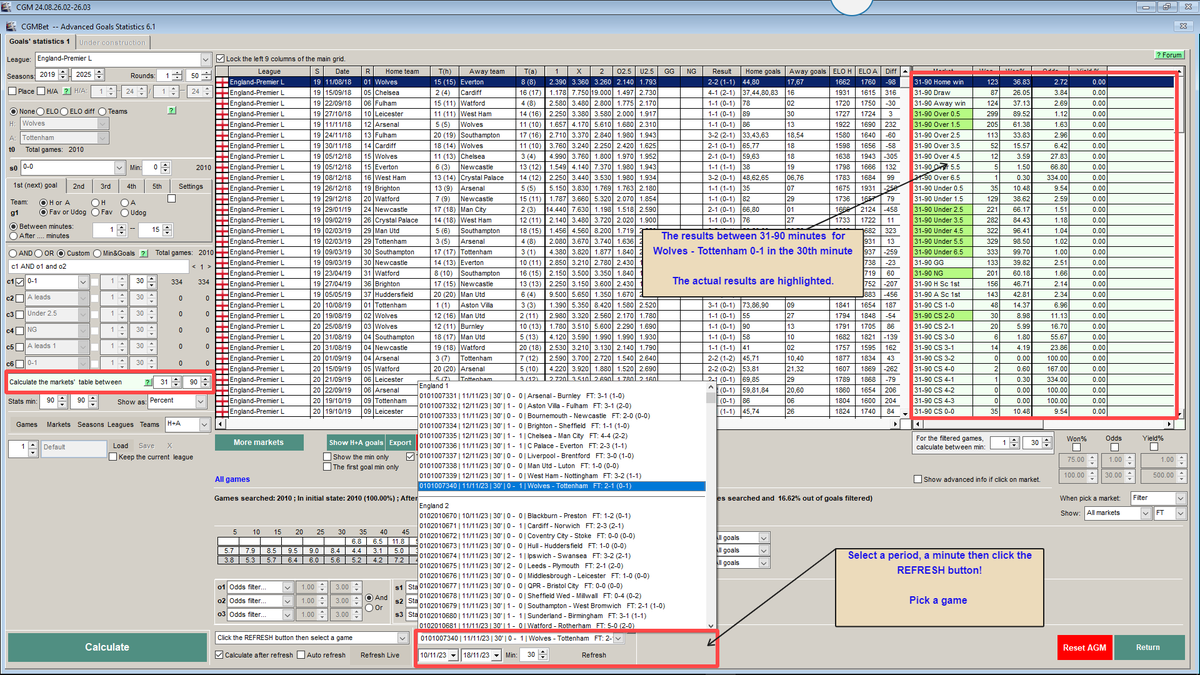The width and height of the screenshot is (1200, 675).
Task: Switch to Markets view tab
Action: point(58,424)
